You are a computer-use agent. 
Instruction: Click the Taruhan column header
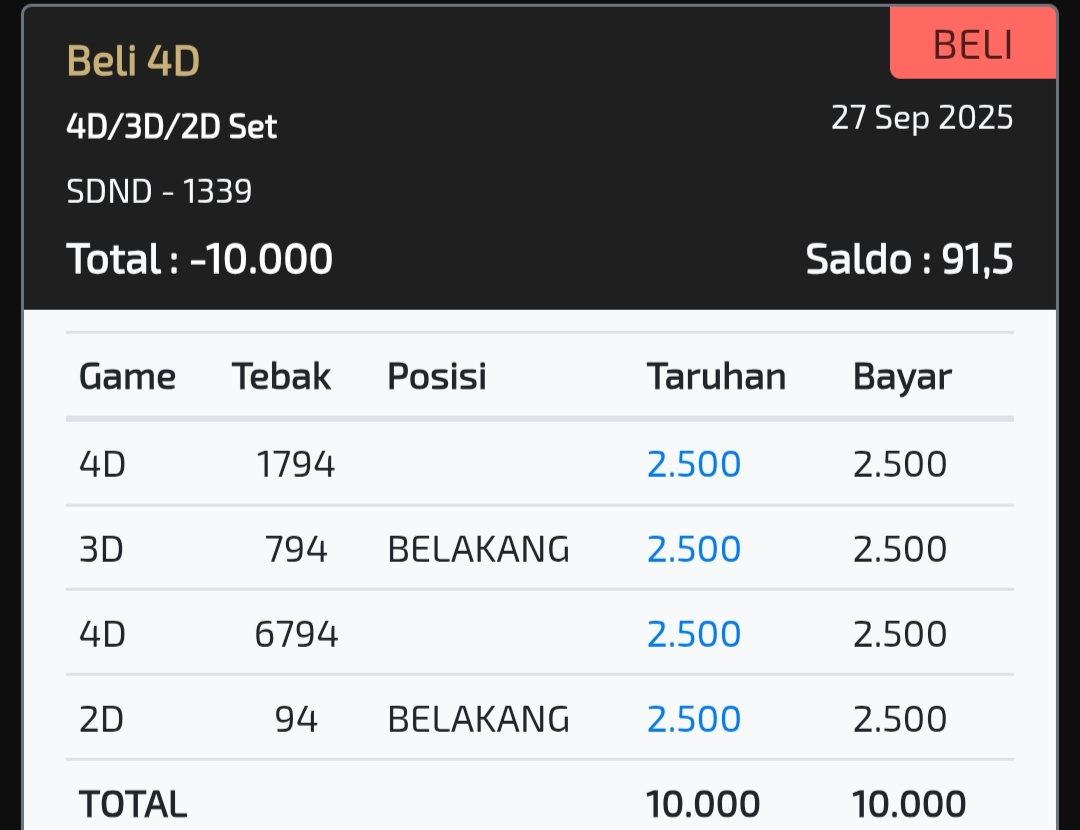pos(716,377)
